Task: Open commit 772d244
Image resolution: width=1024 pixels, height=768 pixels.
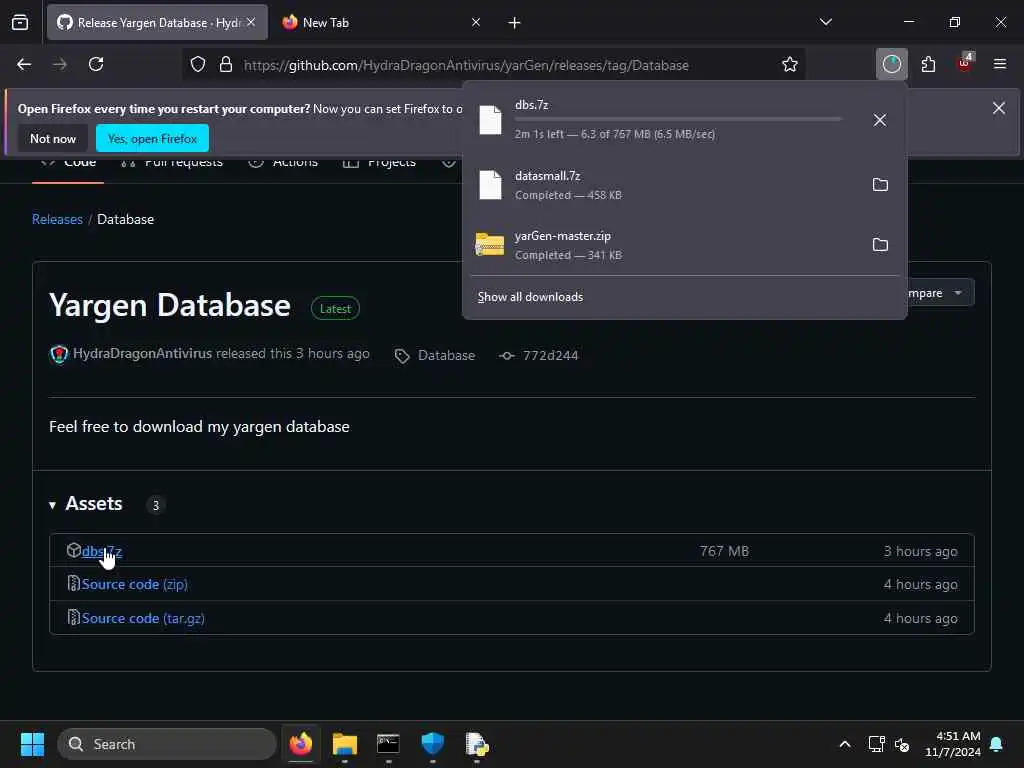Action: coord(539,355)
